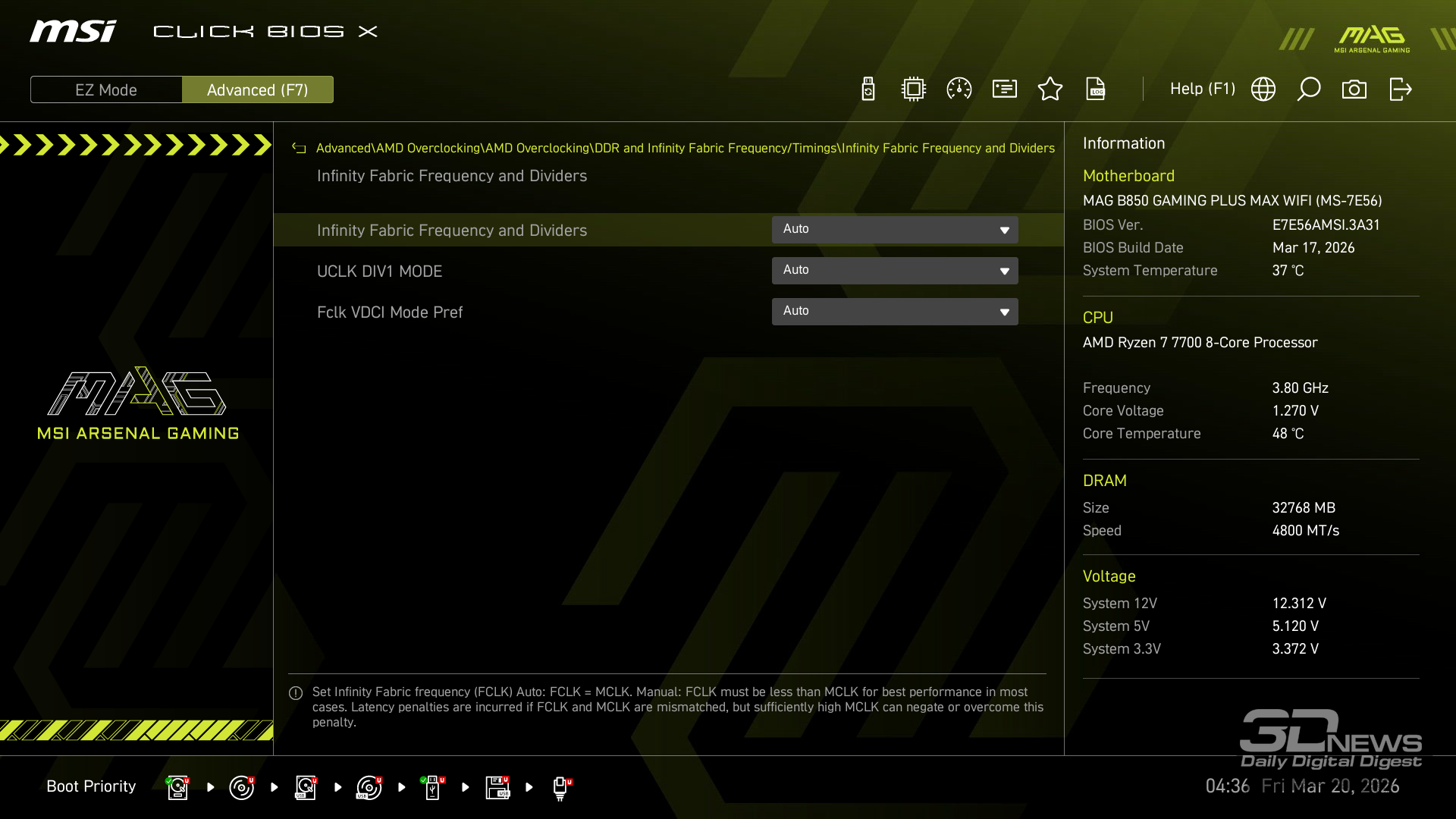The image size is (1456, 819).
Task: Click the breadcrumb back arrow
Action: 299,149
